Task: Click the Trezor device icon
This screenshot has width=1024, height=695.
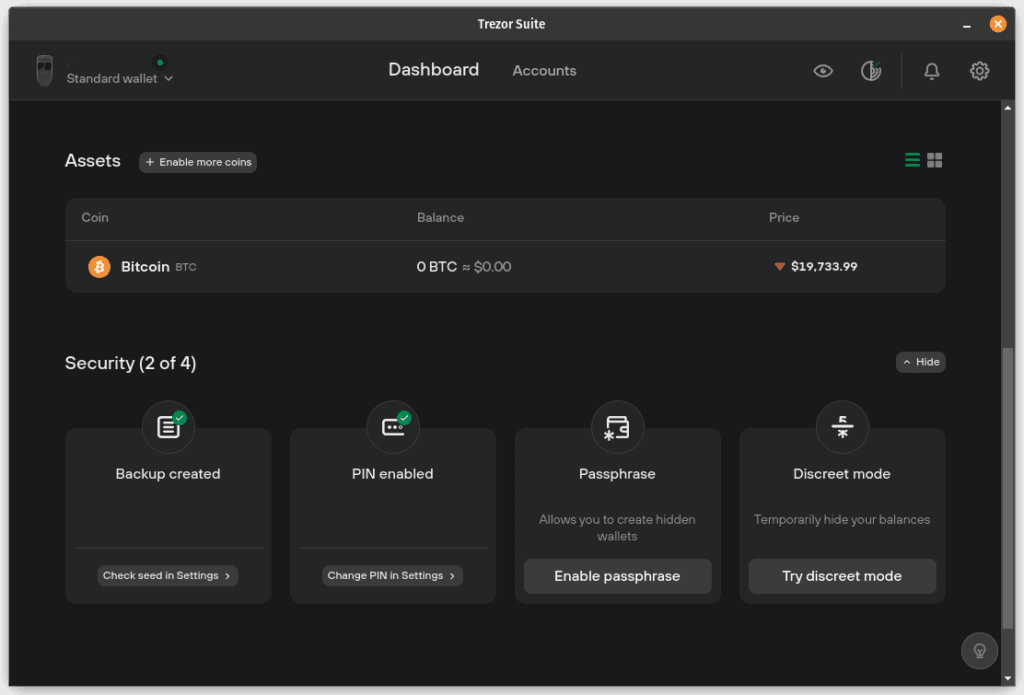Action: (44, 71)
